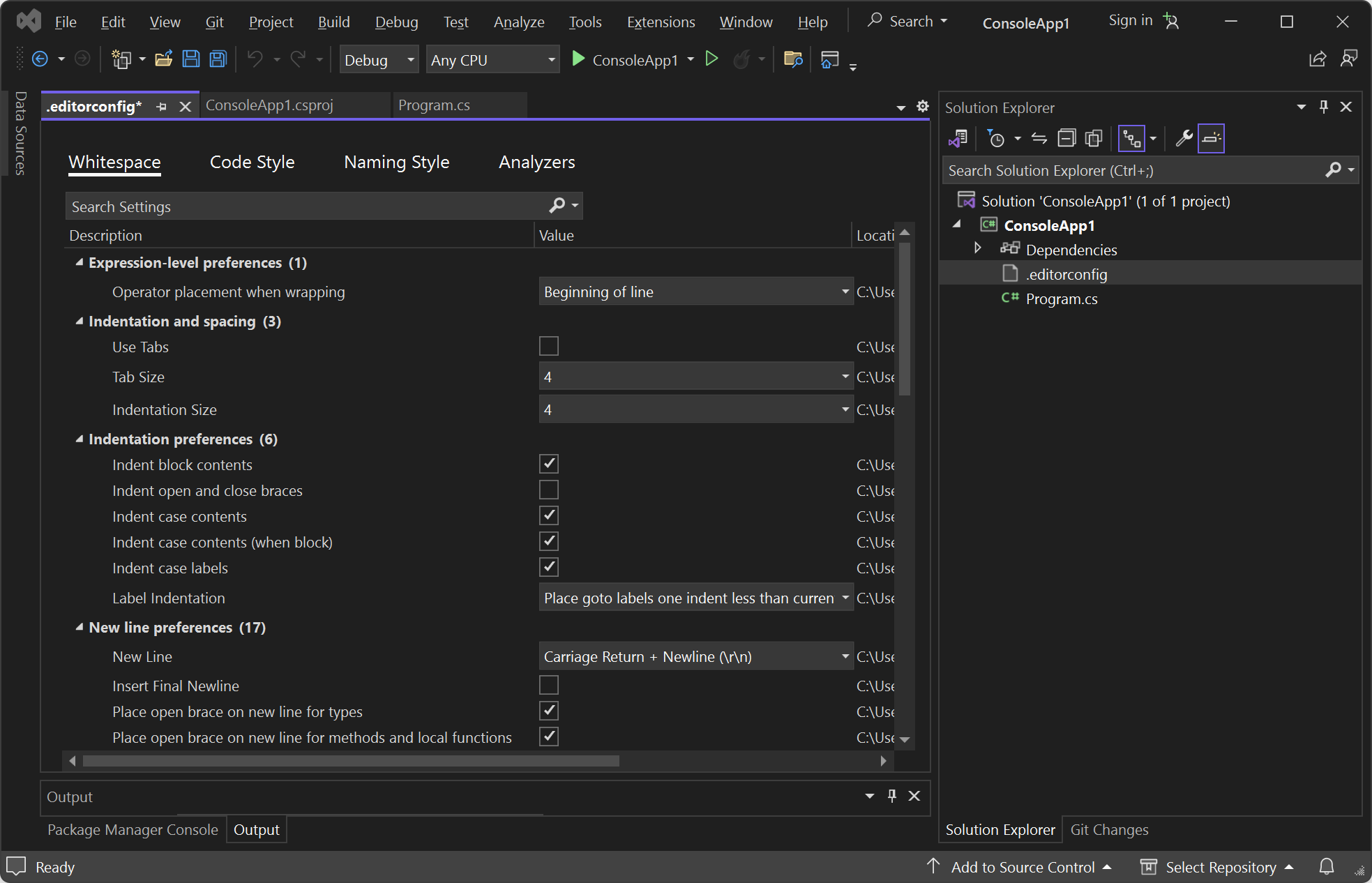Select the New Line dropdown value
This screenshot has height=883, width=1372.
pyautogui.click(x=694, y=656)
